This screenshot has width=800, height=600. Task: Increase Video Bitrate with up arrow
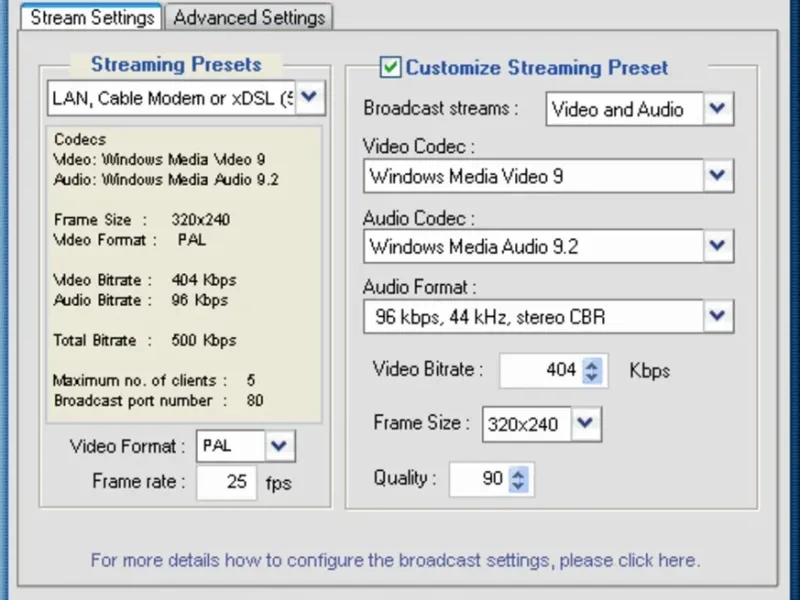point(592,365)
